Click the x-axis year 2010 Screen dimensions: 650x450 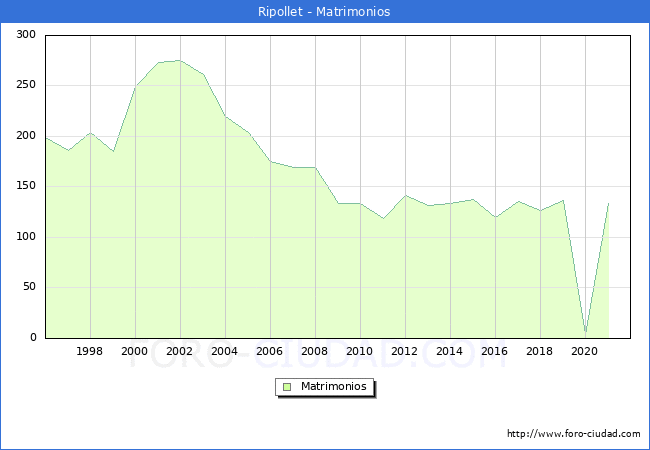pos(360,351)
